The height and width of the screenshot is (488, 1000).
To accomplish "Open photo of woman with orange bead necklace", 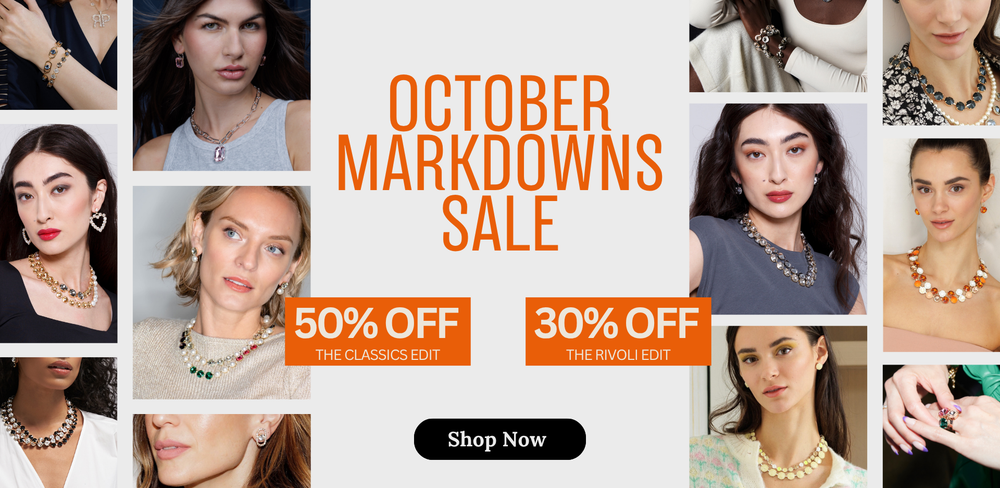I will click(x=941, y=245).
